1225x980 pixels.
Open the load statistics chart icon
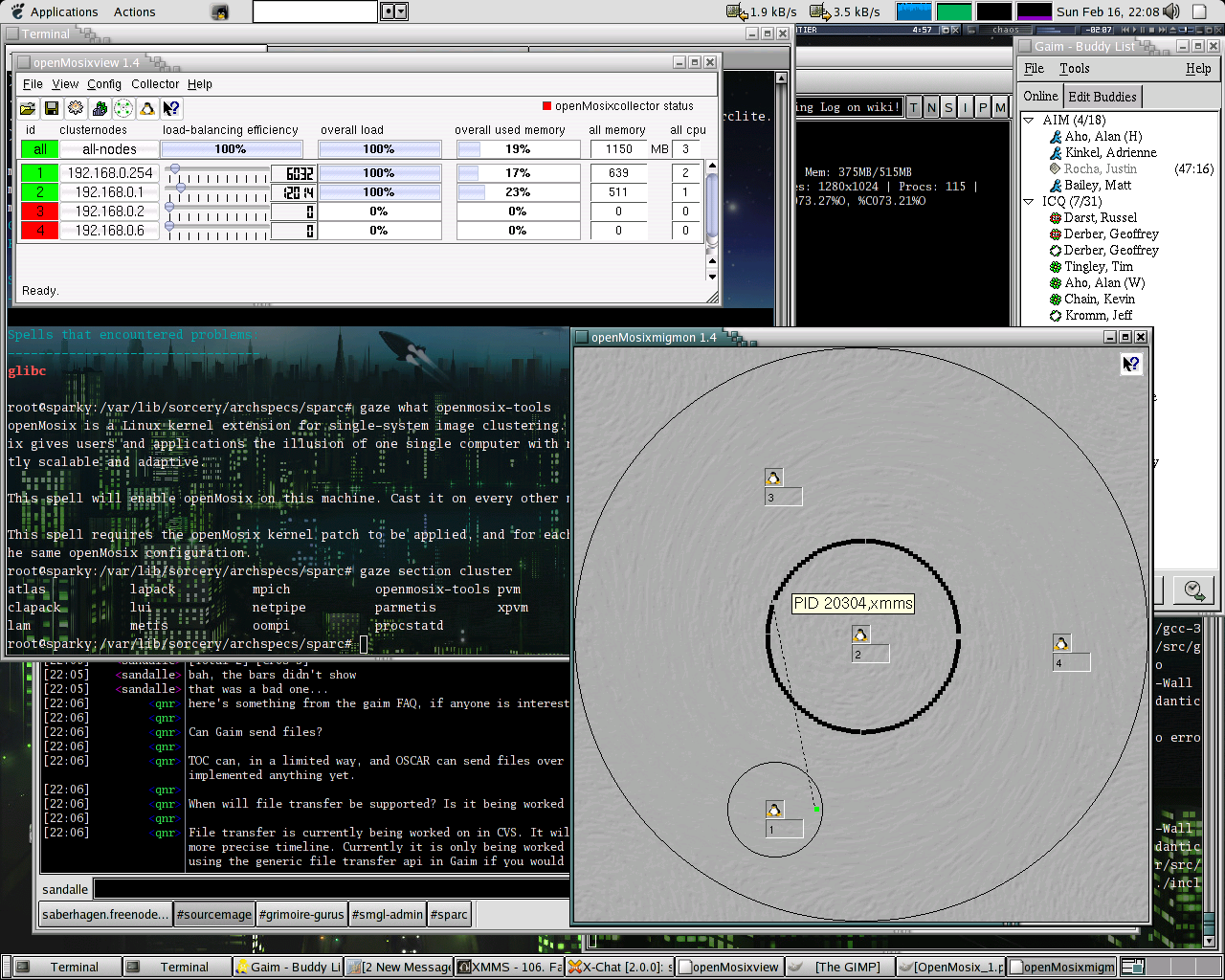point(100,109)
